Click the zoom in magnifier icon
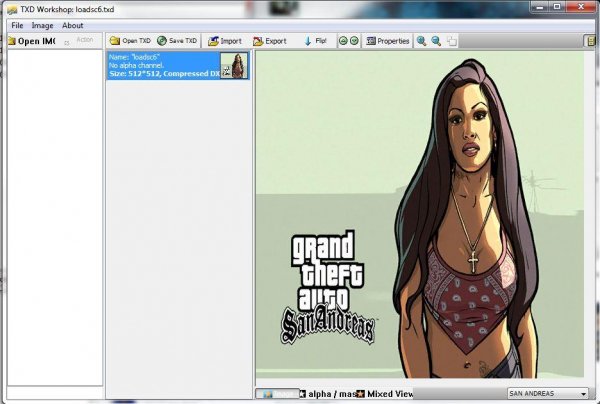The height and width of the screenshot is (404, 600). click(x=422, y=41)
